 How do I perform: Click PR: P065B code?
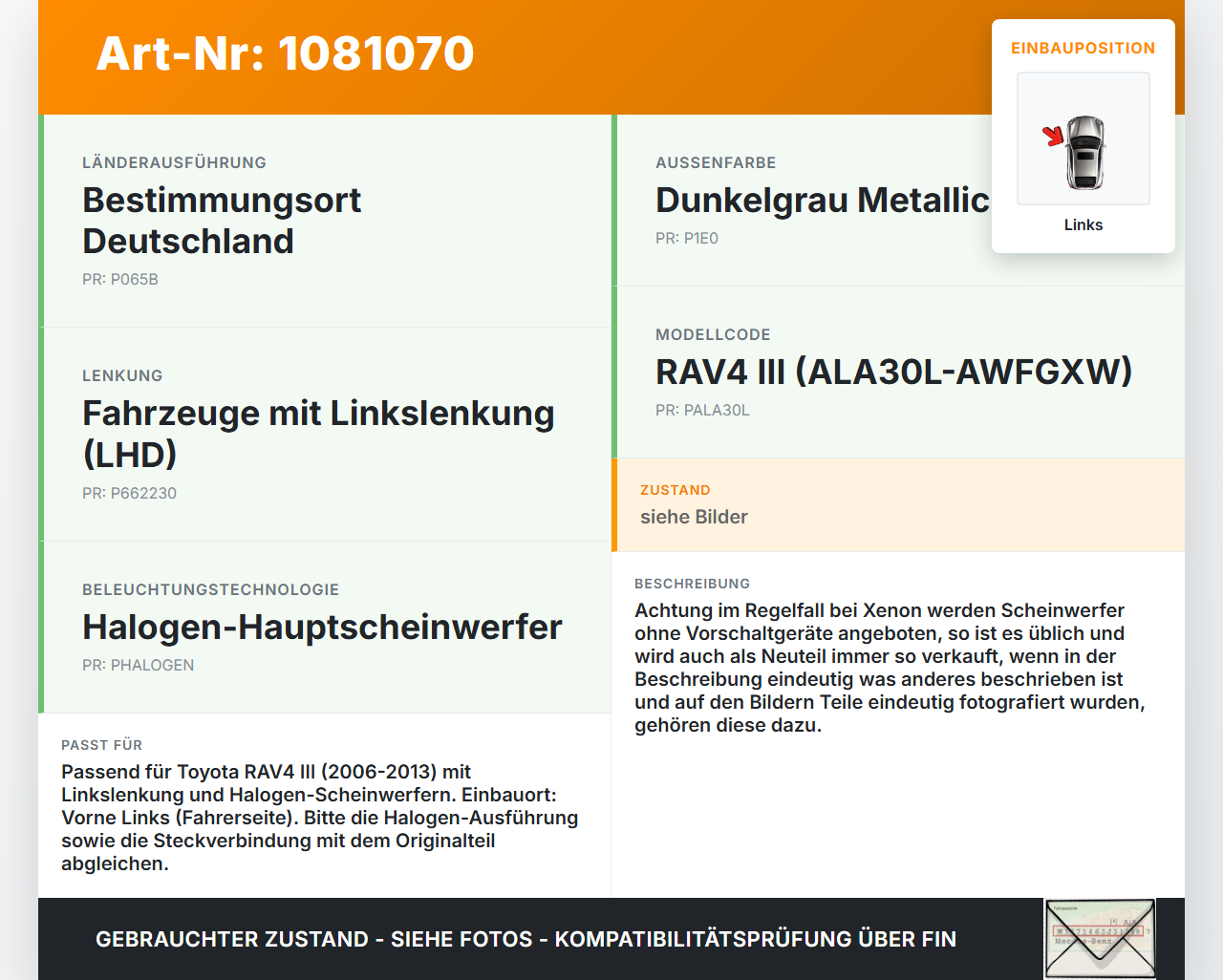coord(120,279)
